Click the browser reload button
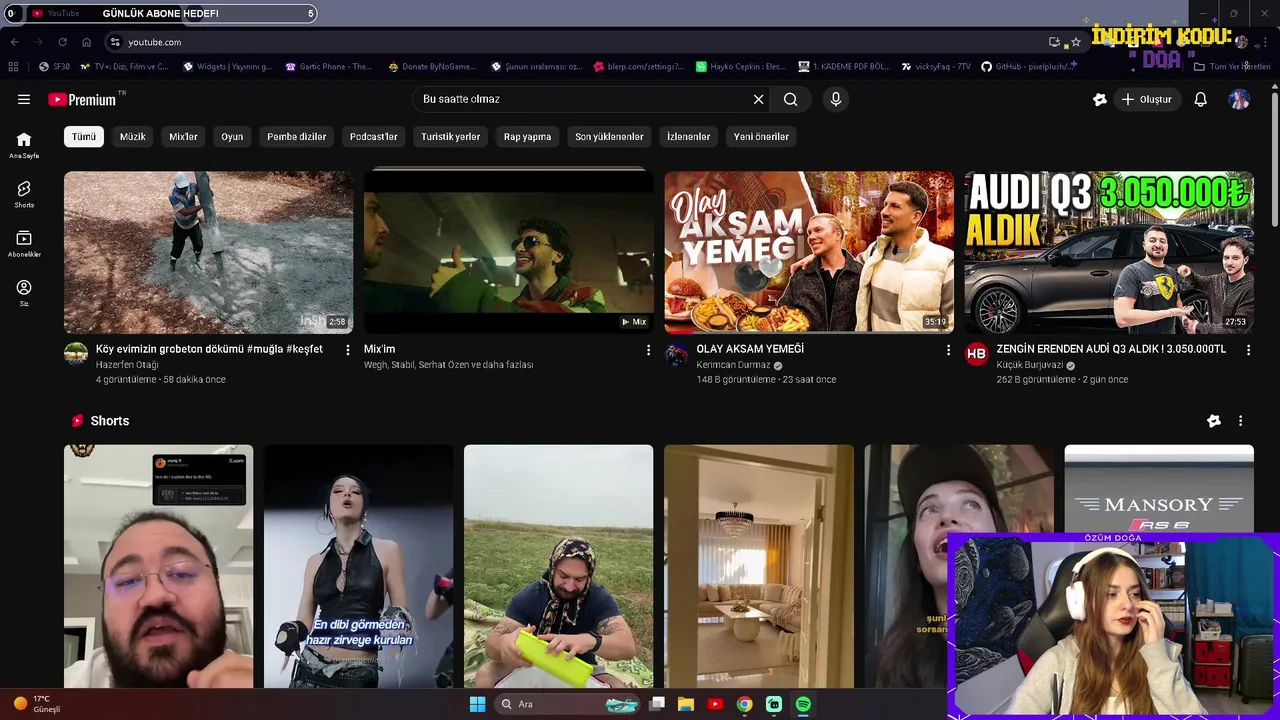The width and height of the screenshot is (1280, 720). 62,42
